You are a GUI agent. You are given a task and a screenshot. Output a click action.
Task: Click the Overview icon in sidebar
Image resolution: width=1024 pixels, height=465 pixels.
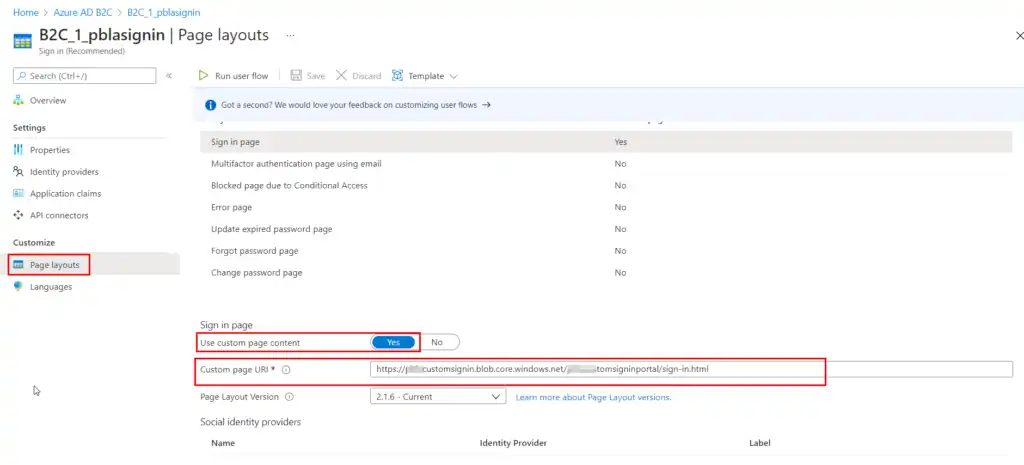click(18, 101)
